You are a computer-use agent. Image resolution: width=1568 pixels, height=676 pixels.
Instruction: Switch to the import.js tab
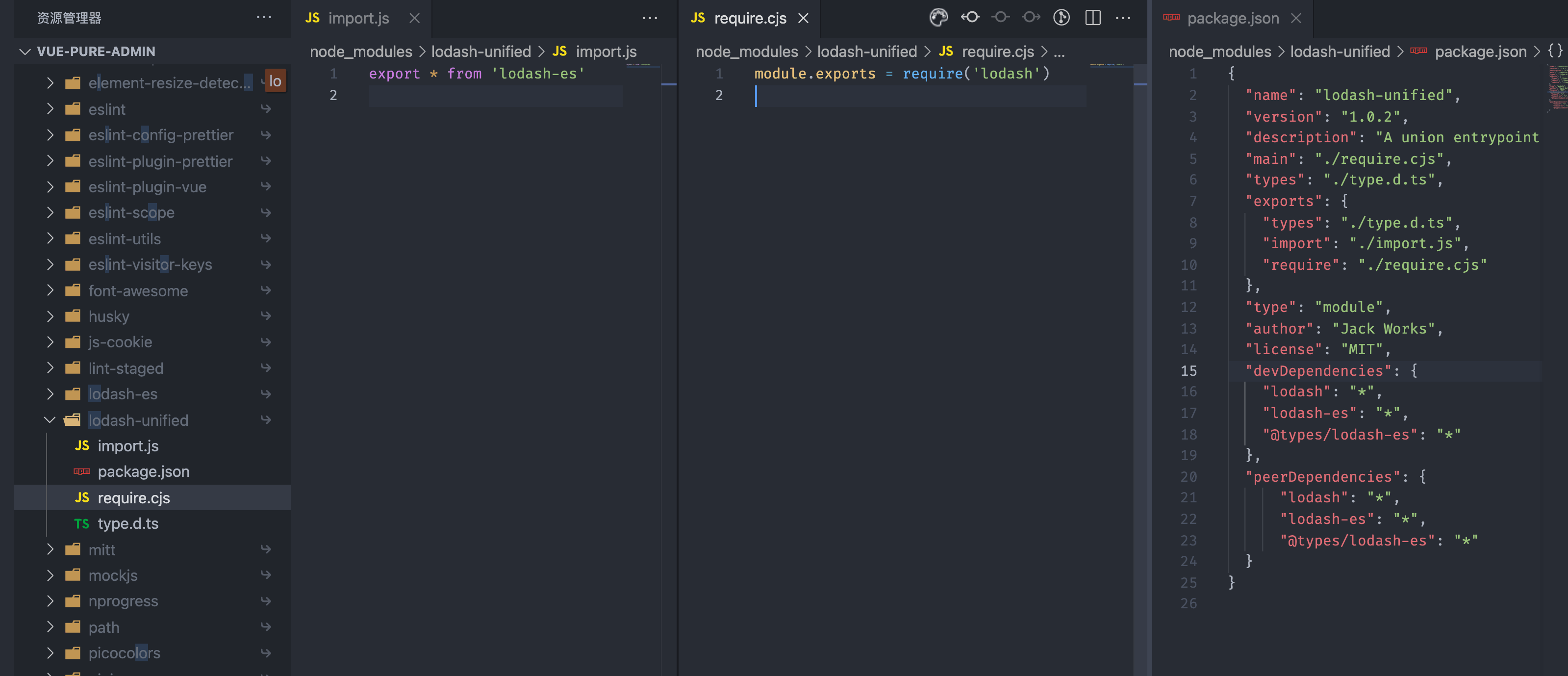(x=358, y=18)
